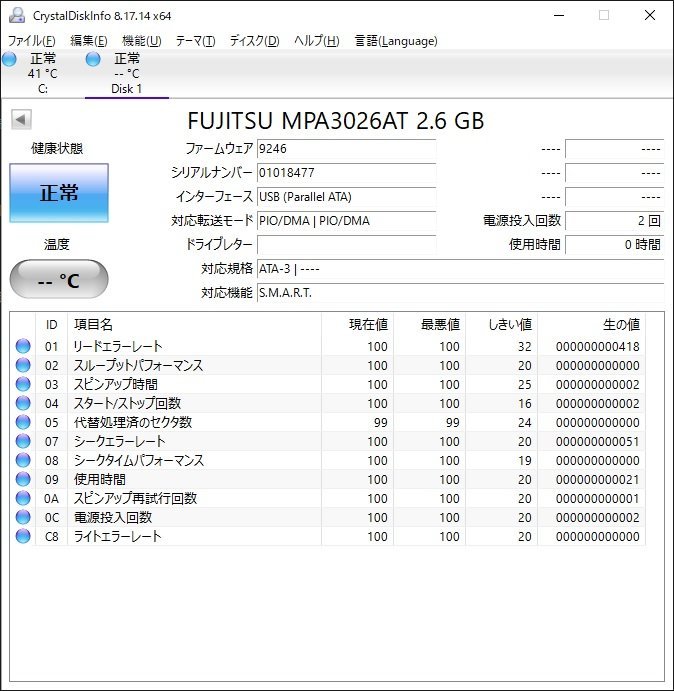
Task: Click the serial number field 01018477
Action: [346, 173]
